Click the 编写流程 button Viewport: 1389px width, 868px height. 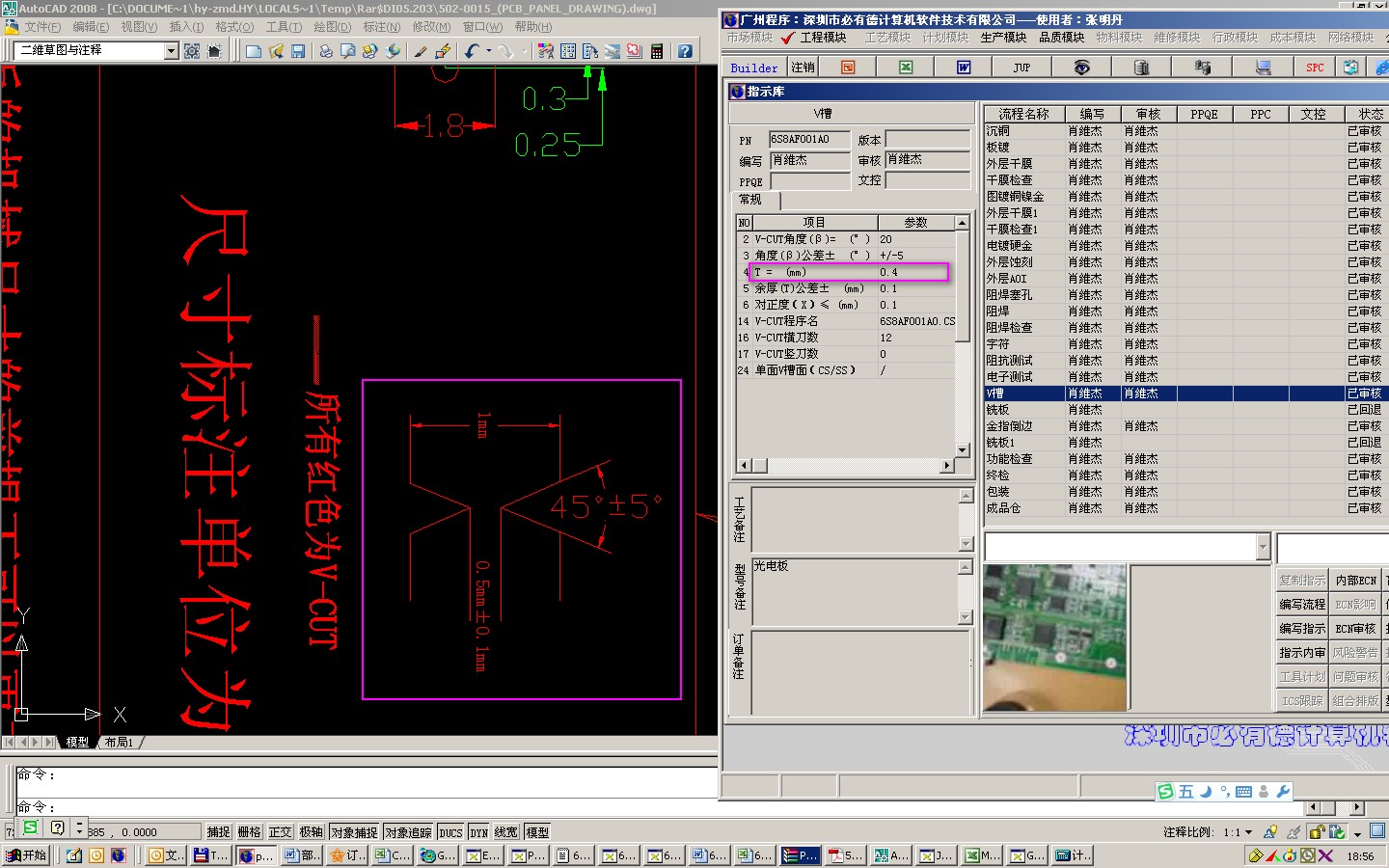(1301, 604)
